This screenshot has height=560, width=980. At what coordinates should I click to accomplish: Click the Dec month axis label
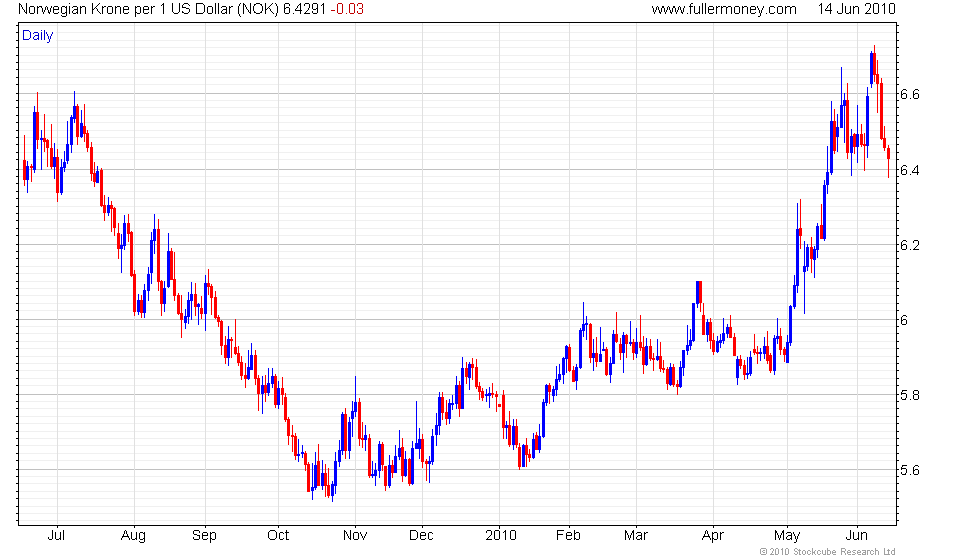click(422, 535)
